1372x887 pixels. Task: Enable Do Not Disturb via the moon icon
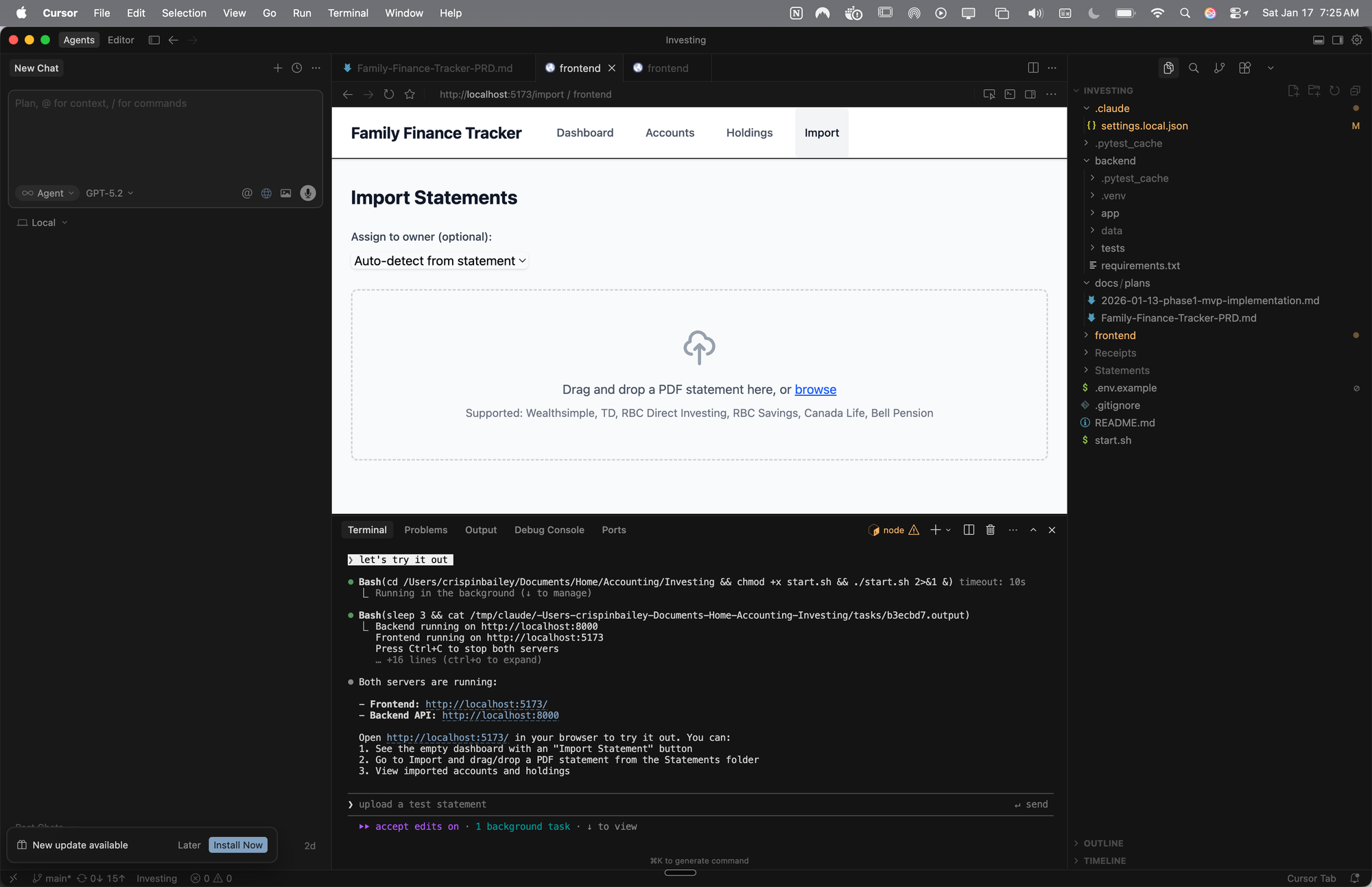[1093, 12]
